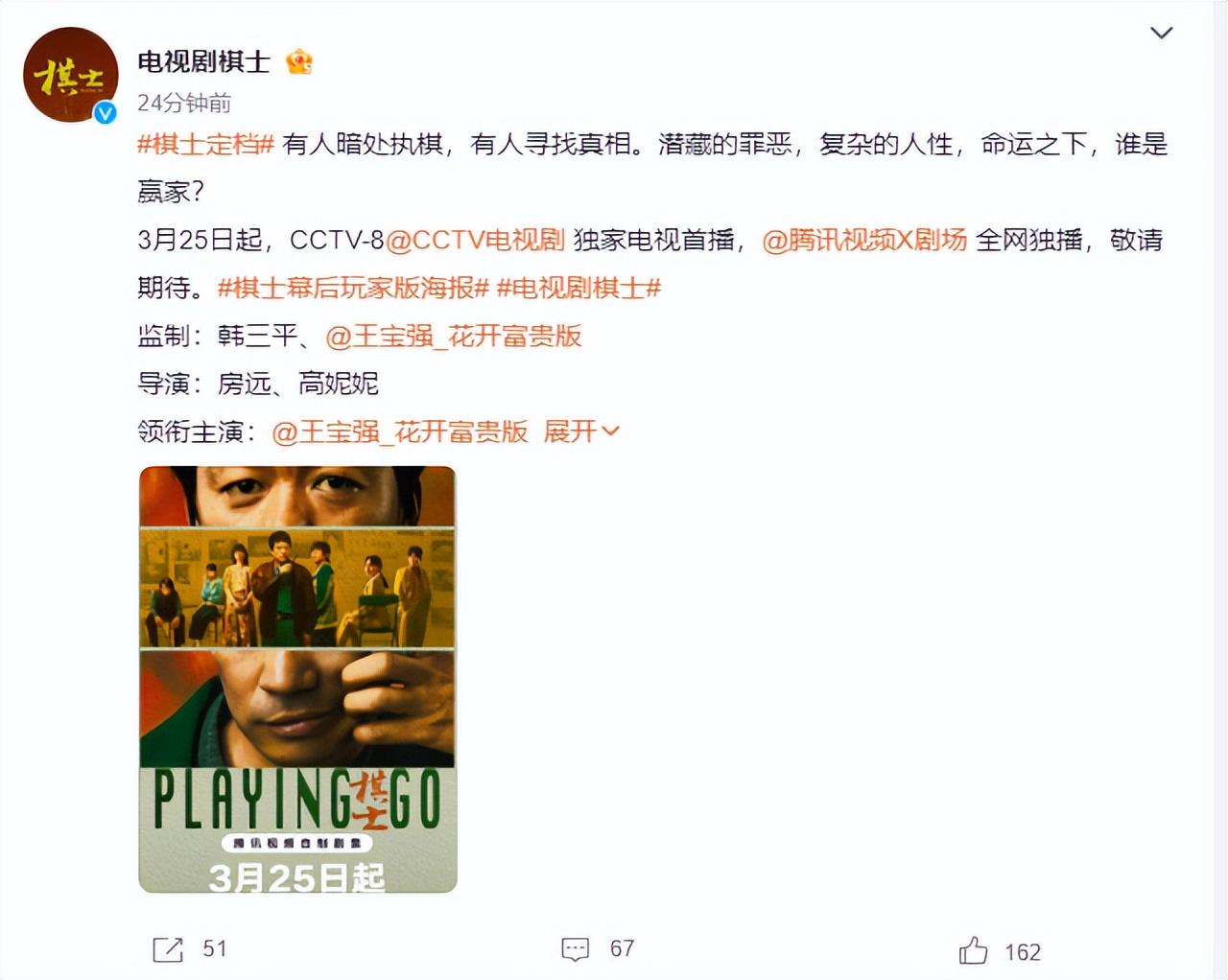Open comments via speech bubble icon
1228x980 pixels.
pyautogui.click(x=575, y=949)
